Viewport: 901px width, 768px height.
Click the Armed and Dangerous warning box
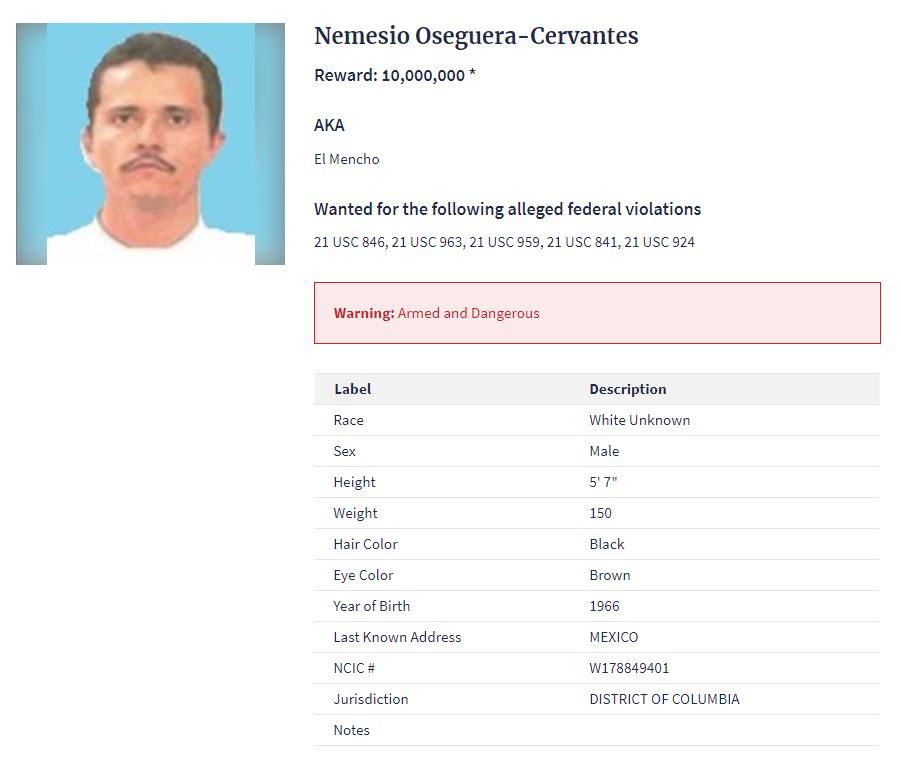(597, 313)
